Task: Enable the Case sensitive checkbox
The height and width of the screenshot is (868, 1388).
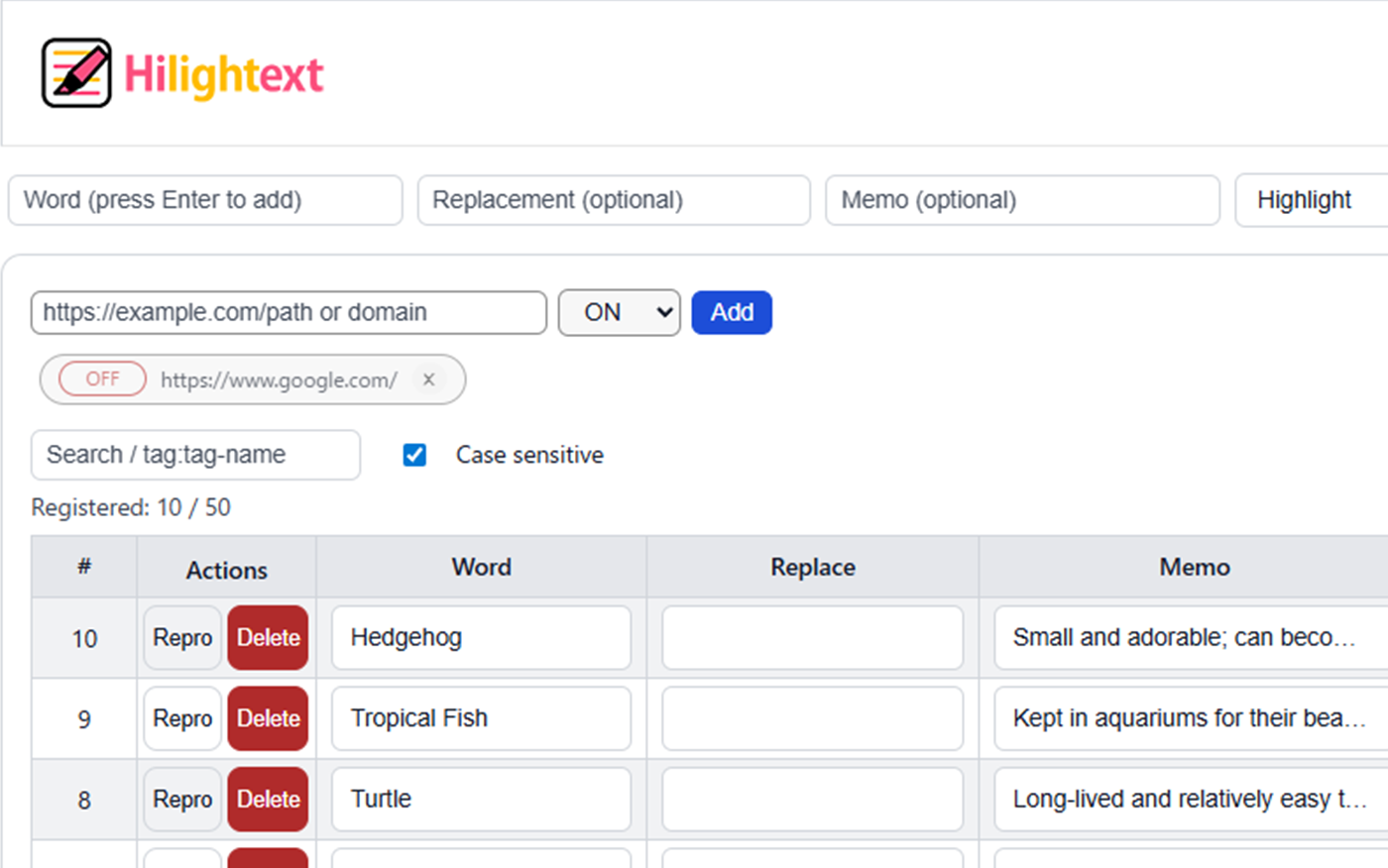Action: 414,455
